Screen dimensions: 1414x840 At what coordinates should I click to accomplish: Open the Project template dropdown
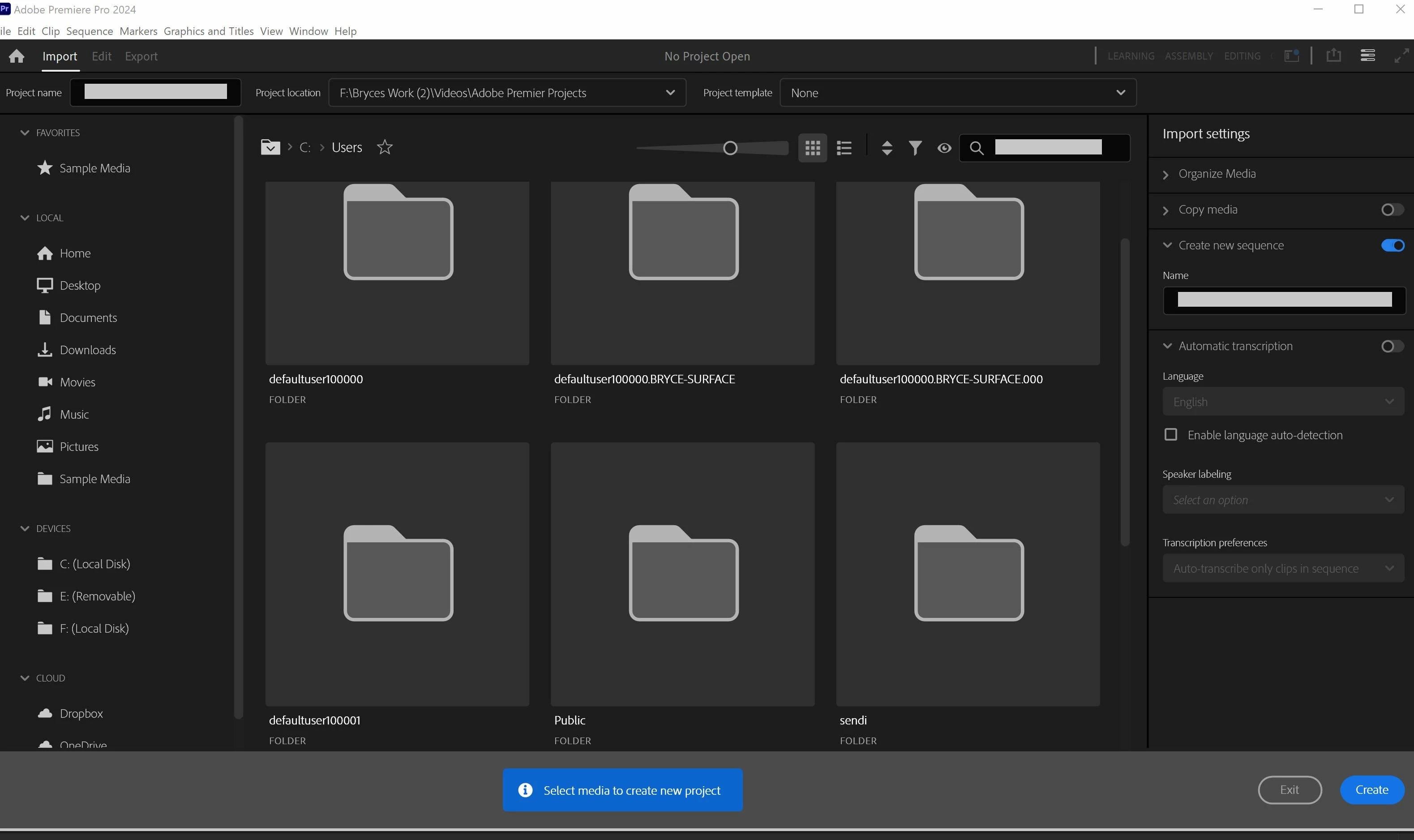[1120, 93]
